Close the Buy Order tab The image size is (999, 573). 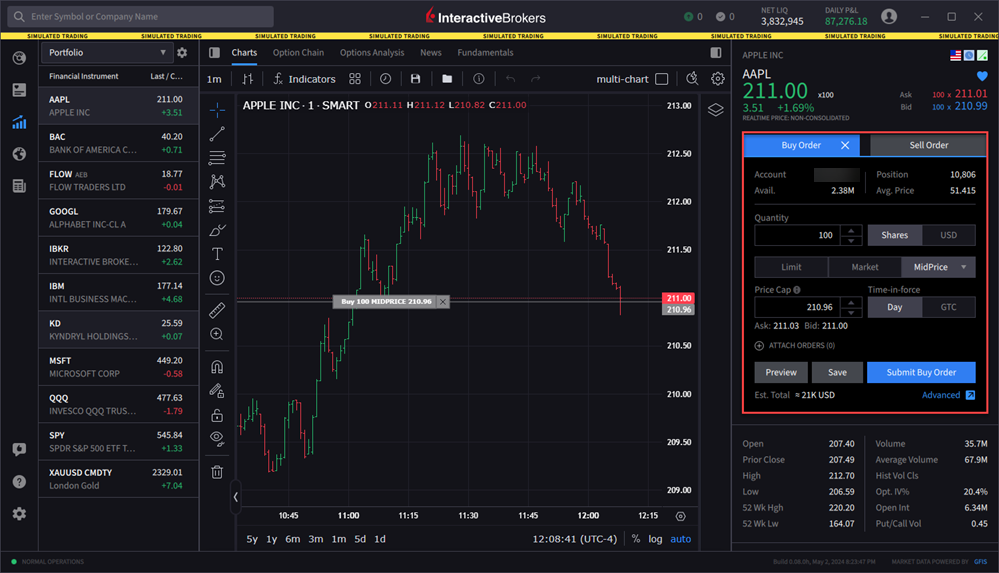pos(845,145)
